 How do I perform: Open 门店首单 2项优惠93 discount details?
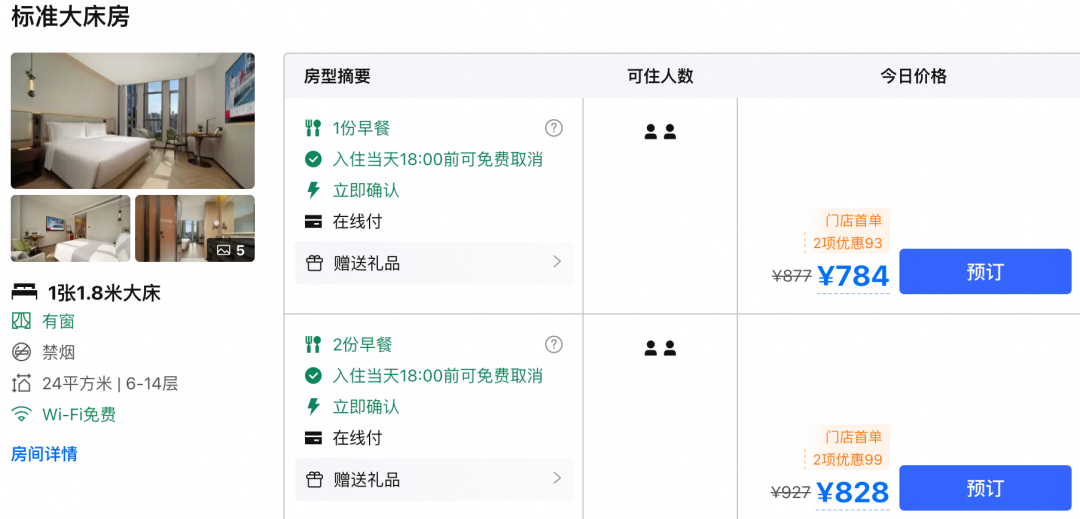[x=847, y=232]
